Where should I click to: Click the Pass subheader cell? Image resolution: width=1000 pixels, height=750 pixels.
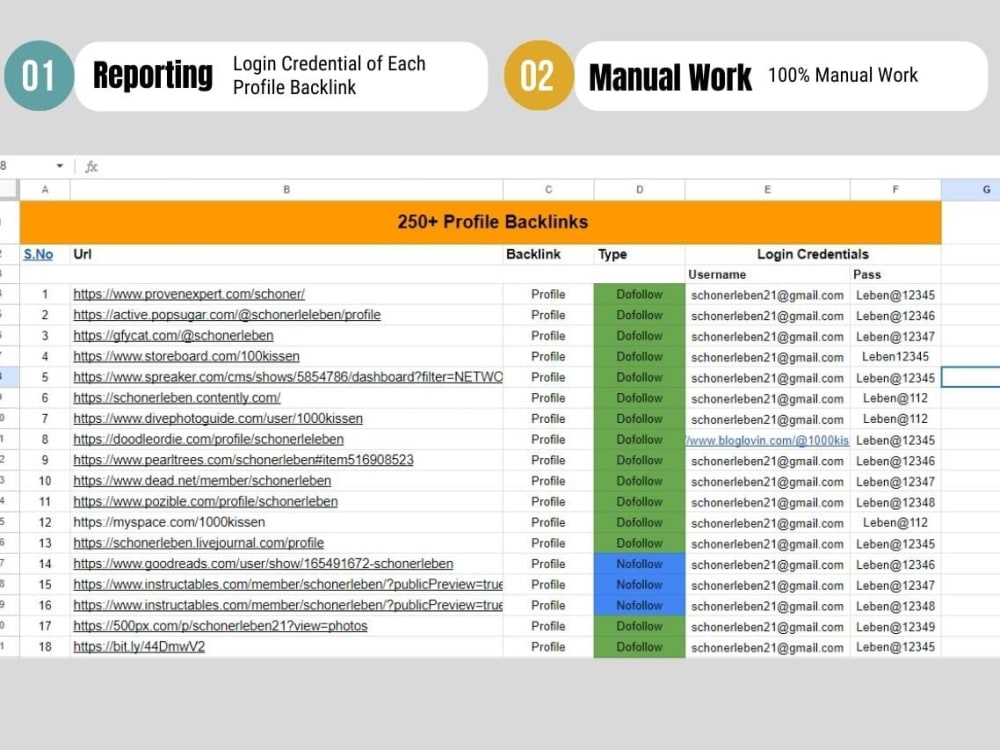tap(895, 275)
